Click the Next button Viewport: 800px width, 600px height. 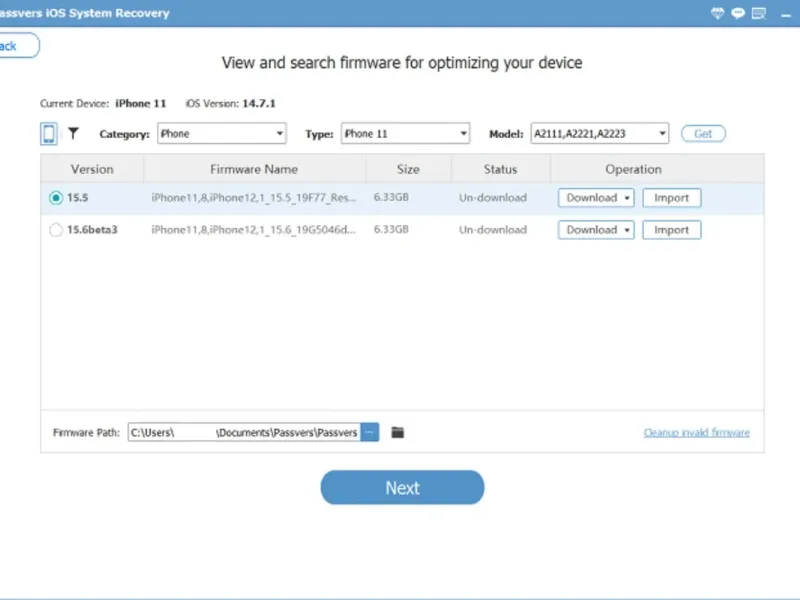(x=402, y=488)
